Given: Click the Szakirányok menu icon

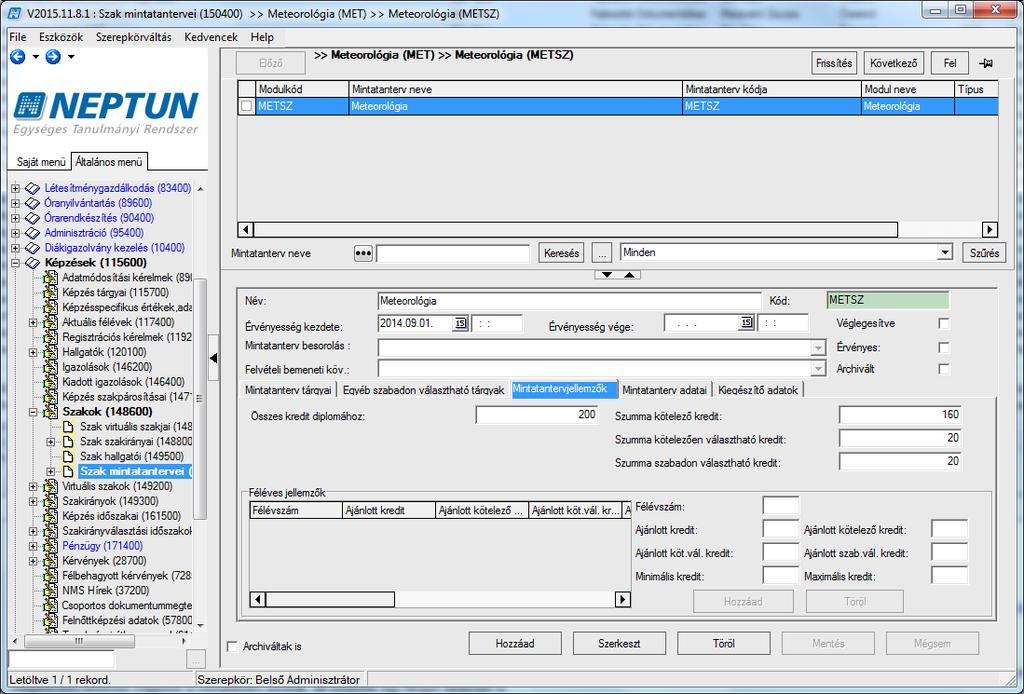Looking at the screenshot, I should point(50,501).
